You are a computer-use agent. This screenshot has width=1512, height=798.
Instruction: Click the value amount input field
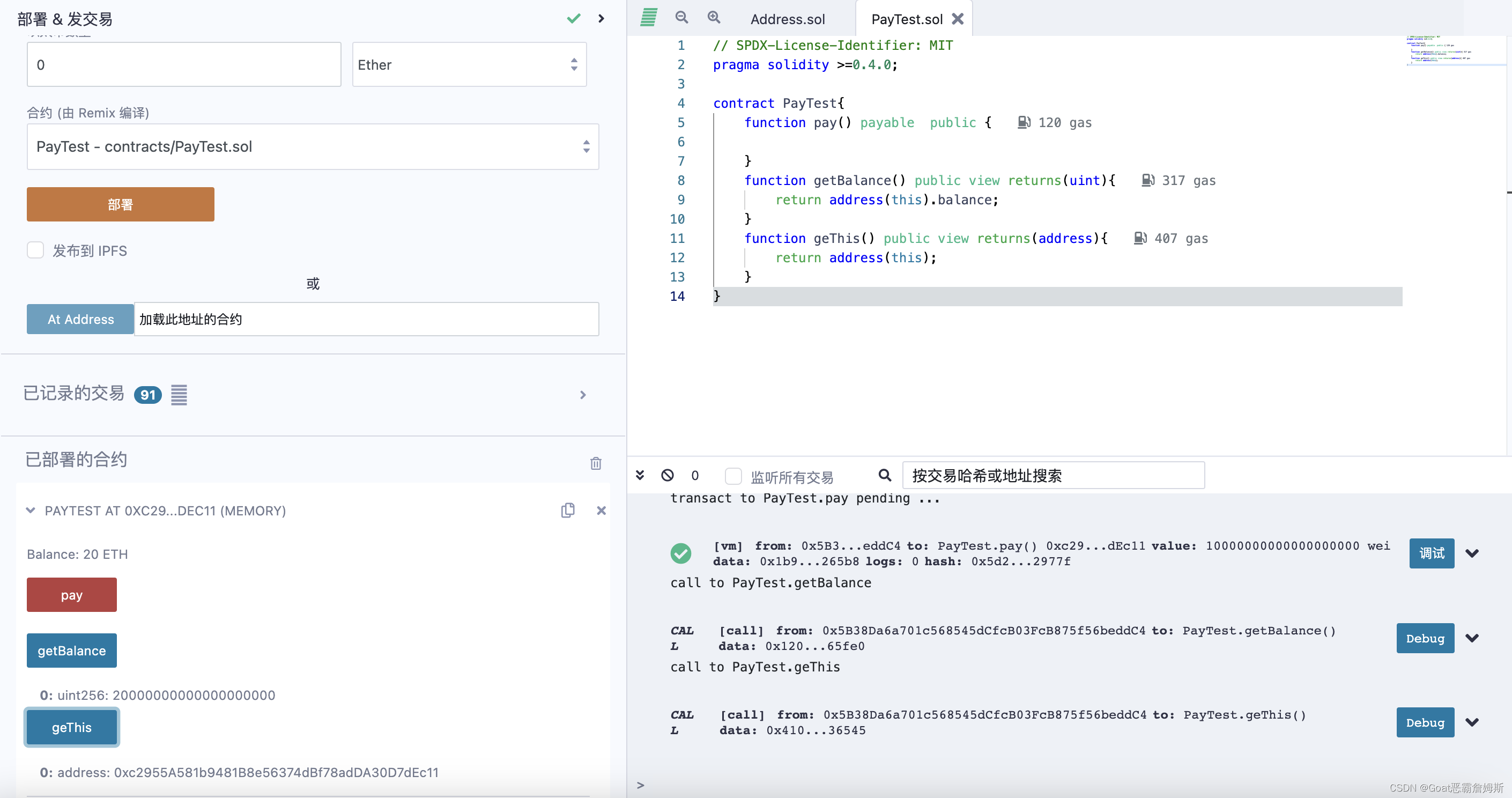coord(184,64)
